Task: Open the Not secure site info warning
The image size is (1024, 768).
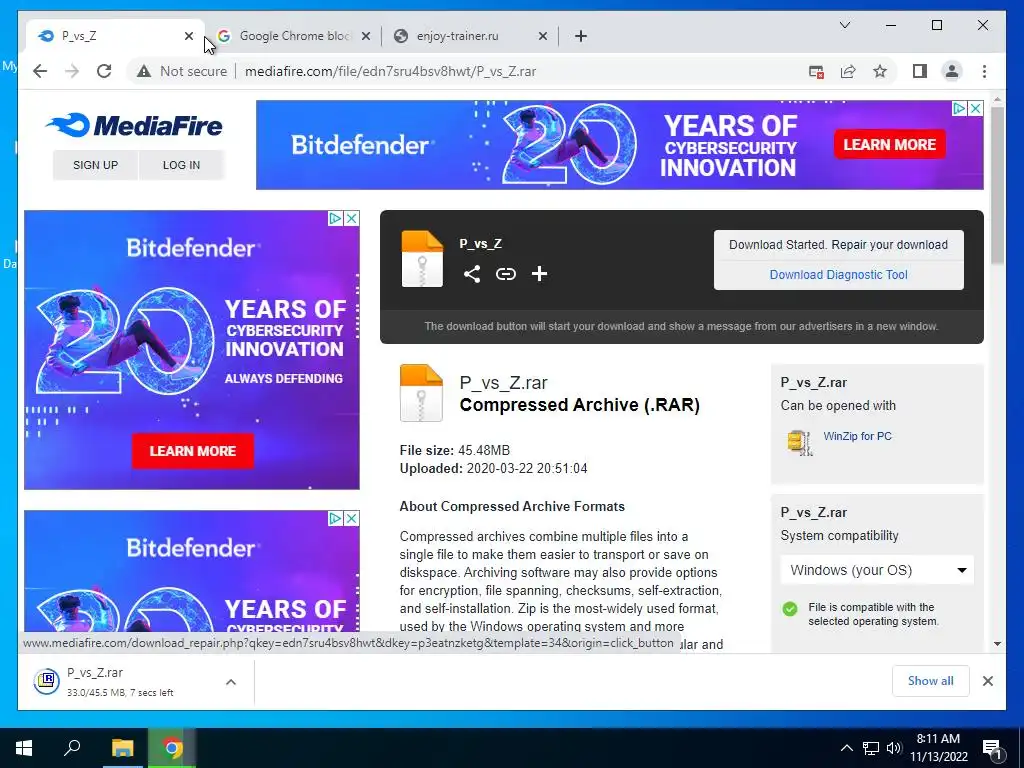Action: 182,71
